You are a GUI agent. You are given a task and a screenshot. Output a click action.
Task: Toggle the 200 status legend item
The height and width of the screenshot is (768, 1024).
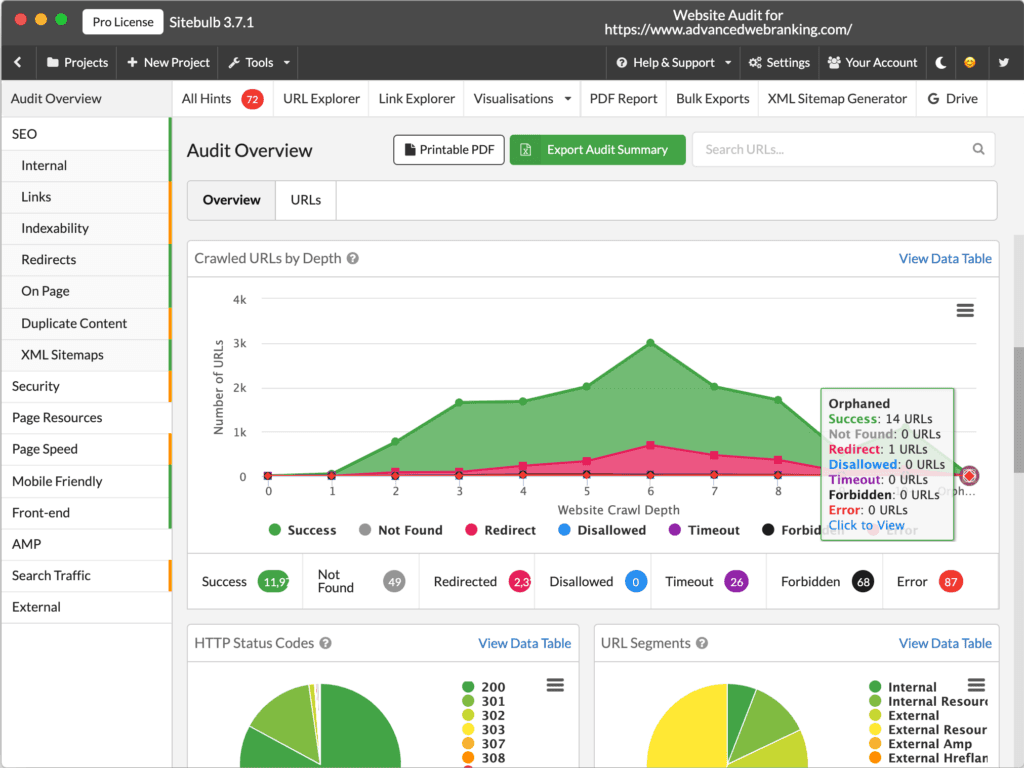pyautogui.click(x=484, y=687)
